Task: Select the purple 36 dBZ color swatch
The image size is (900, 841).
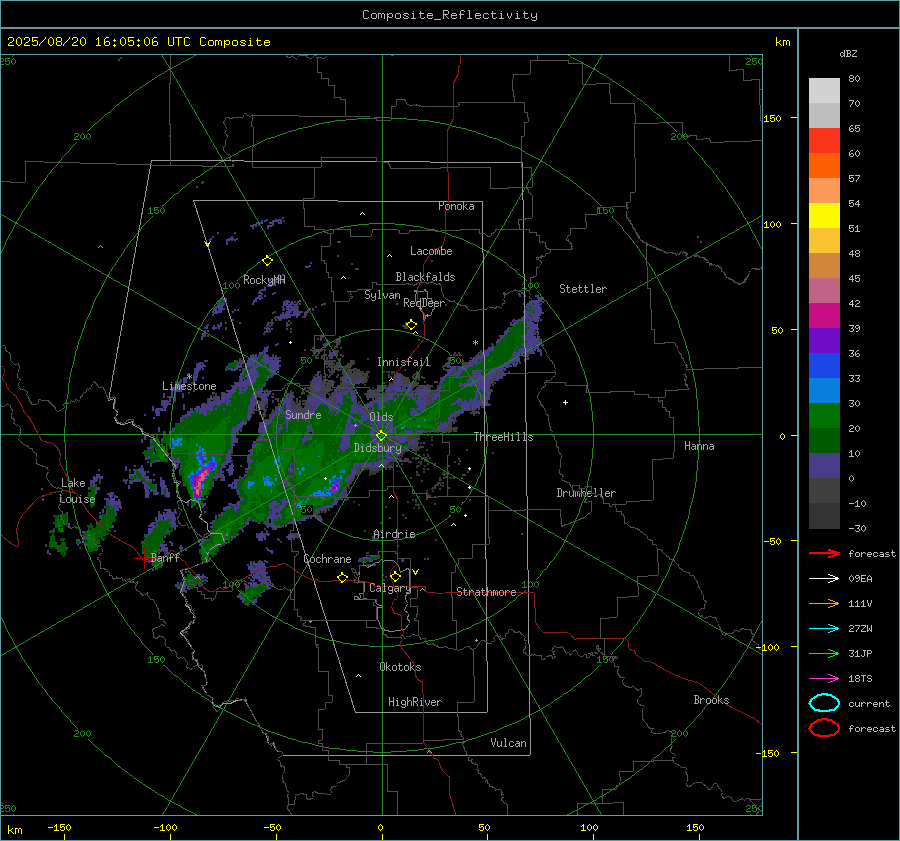Action: (x=824, y=340)
